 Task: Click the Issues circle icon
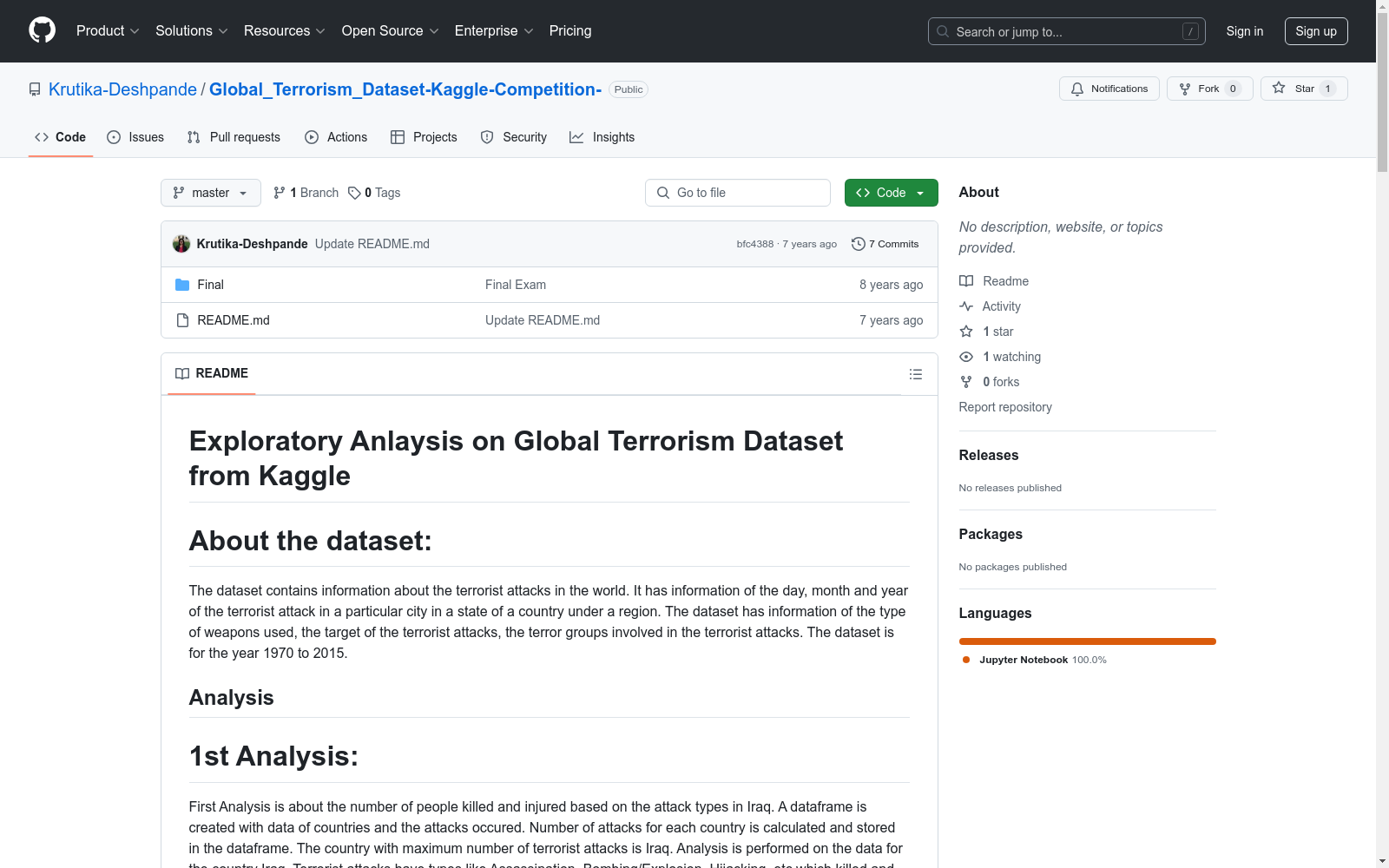[x=114, y=137]
